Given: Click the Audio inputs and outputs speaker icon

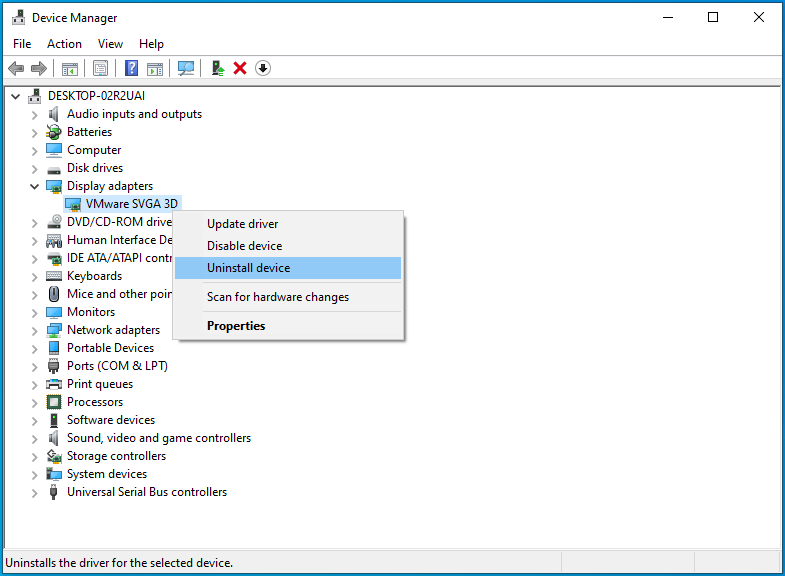Looking at the screenshot, I should pyautogui.click(x=54, y=114).
